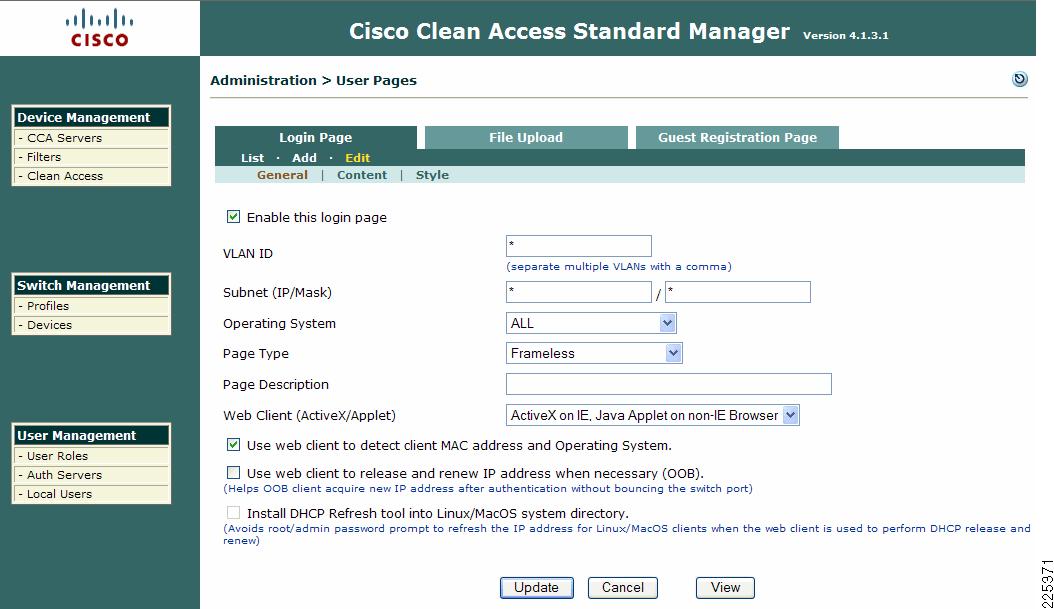Click the Avoids root/admin password prompt note

pos(626,534)
